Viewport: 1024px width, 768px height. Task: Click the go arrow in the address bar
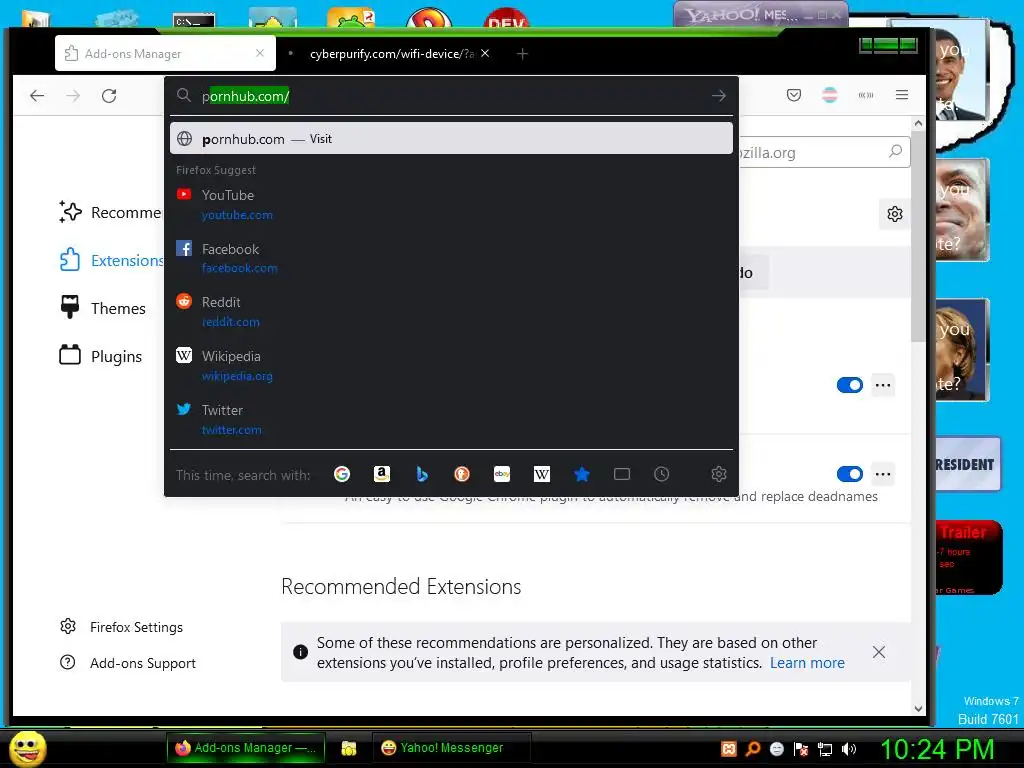[718, 96]
